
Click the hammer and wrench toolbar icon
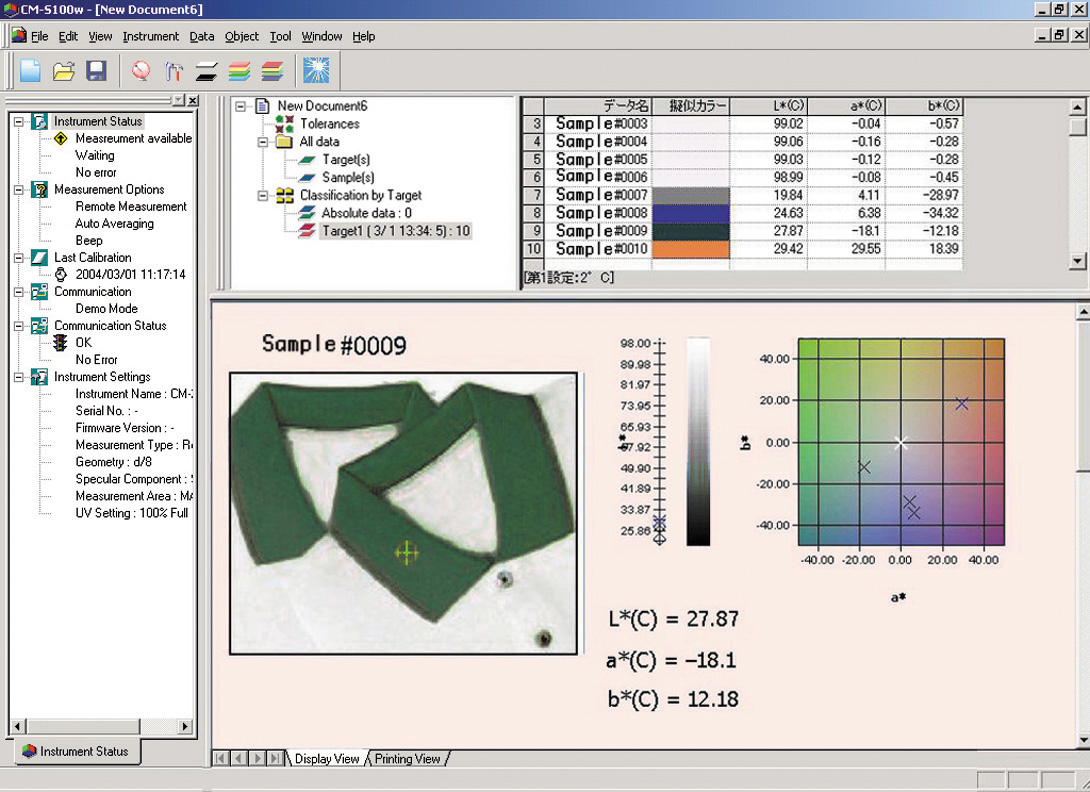coord(174,71)
